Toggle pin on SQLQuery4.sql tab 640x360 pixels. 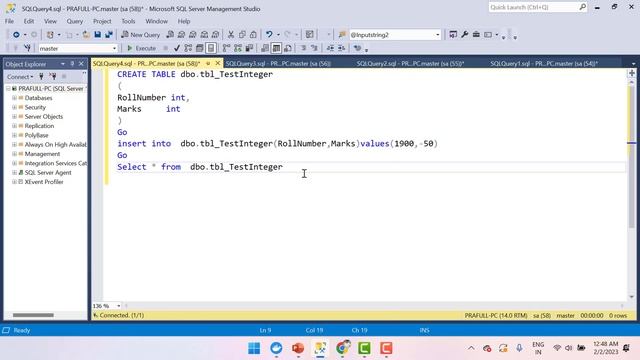coord(208,63)
